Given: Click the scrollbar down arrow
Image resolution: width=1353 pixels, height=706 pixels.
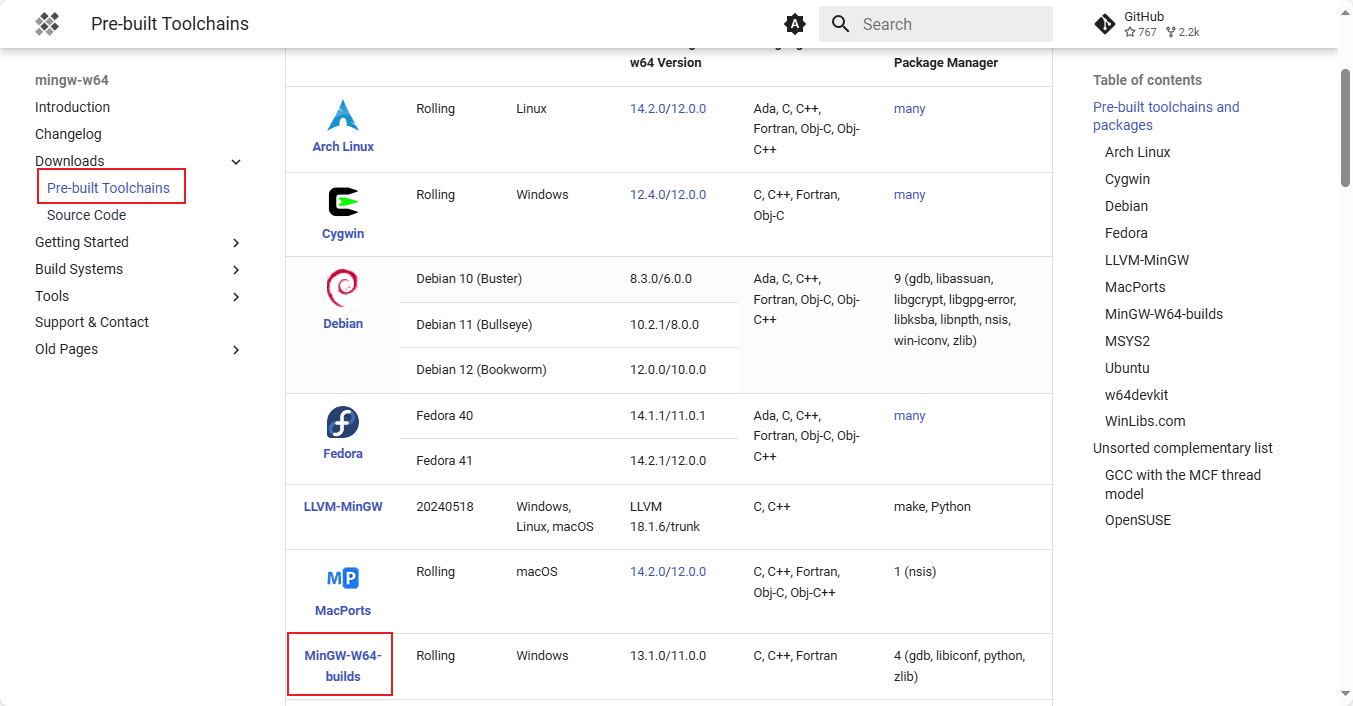Looking at the screenshot, I should click(1345, 694).
